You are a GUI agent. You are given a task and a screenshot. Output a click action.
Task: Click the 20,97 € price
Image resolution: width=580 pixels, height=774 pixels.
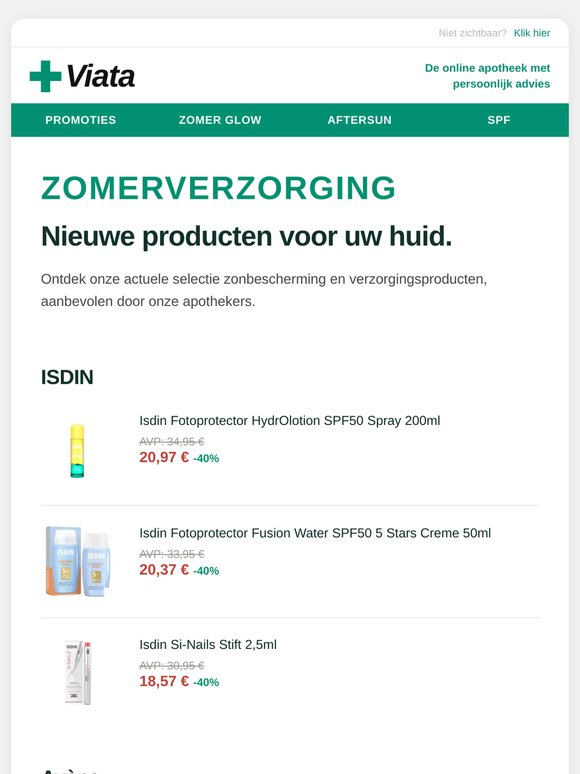(164, 458)
